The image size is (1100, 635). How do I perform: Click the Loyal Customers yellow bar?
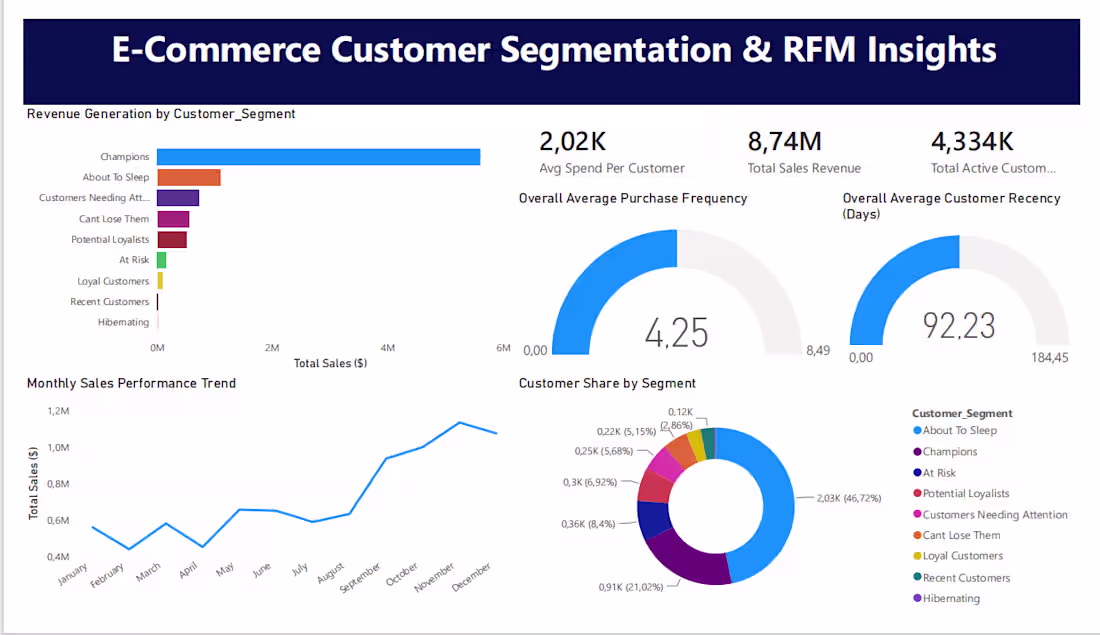(160, 281)
